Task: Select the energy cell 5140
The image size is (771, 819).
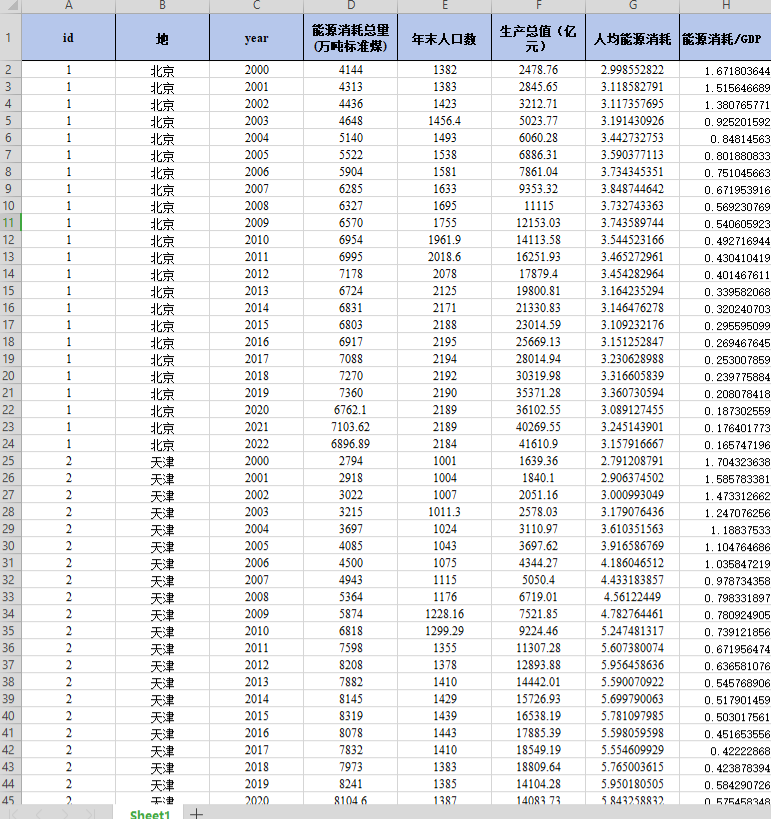Action: (351, 138)
